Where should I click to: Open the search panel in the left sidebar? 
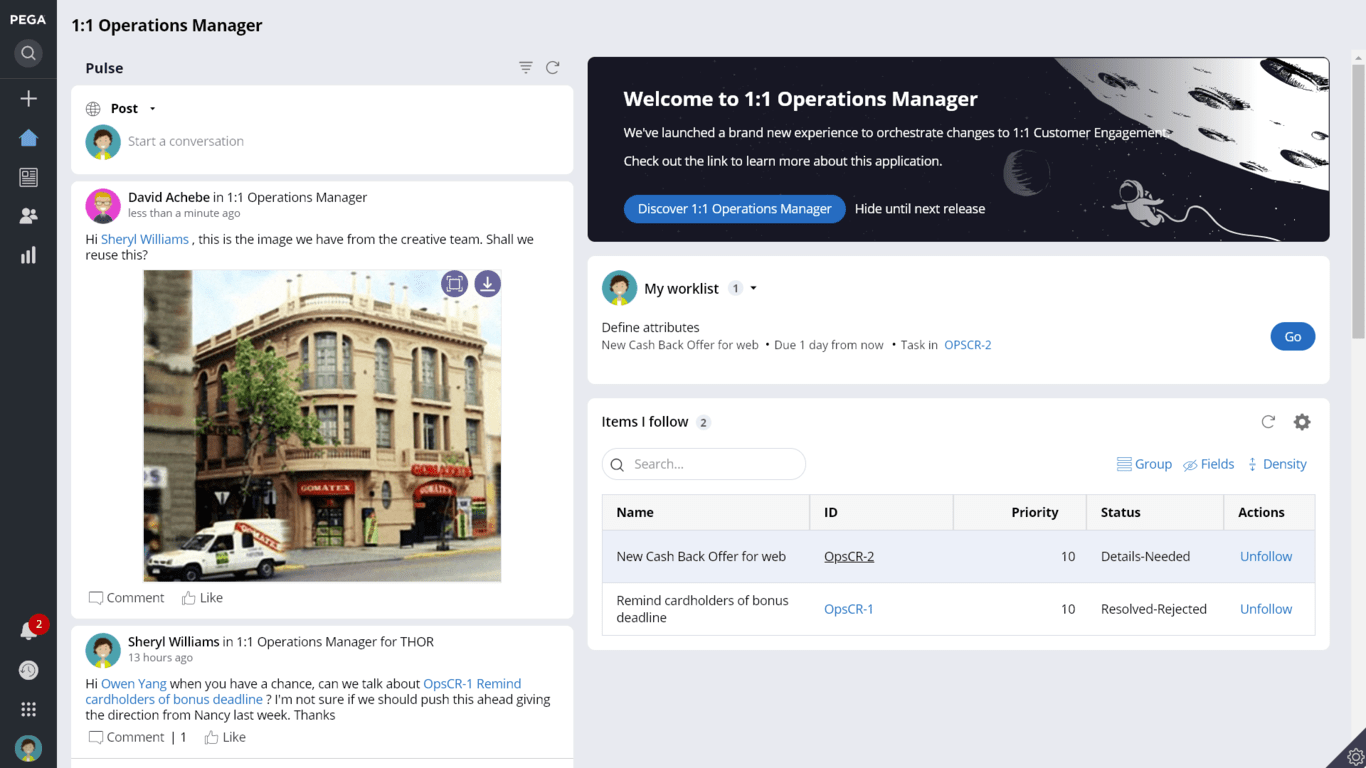[x=28, y=53]
